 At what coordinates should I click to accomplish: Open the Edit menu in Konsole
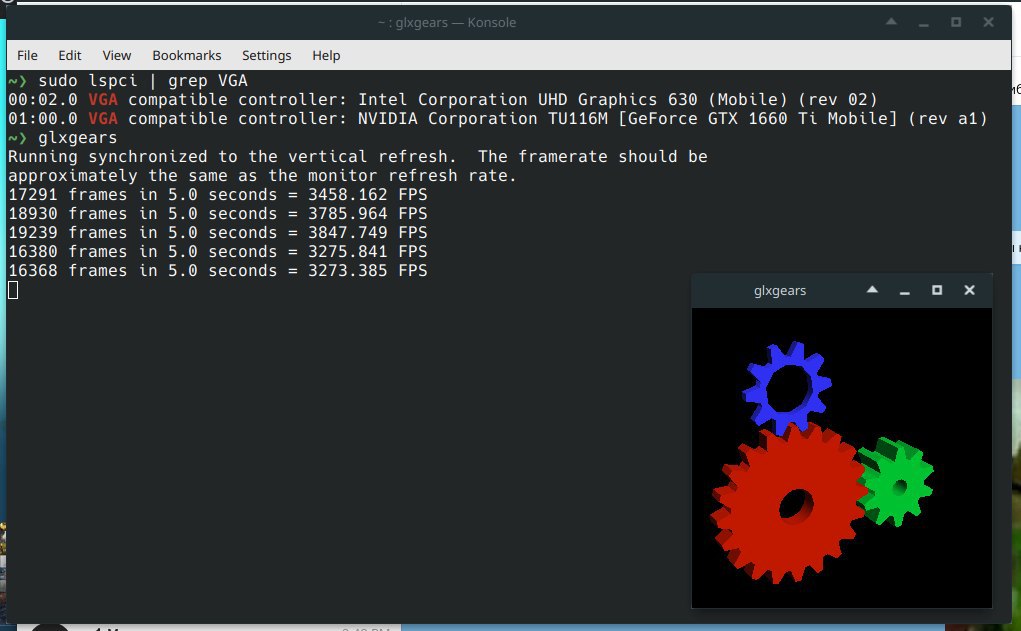[x=70, y=55]
